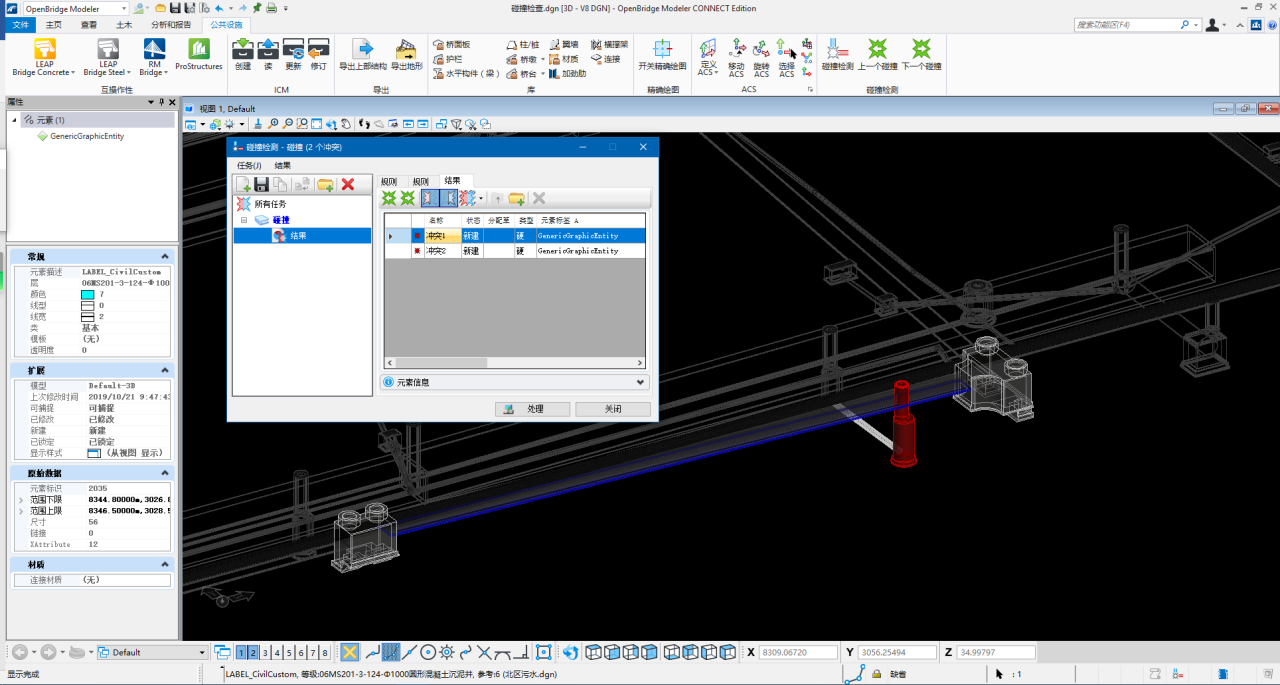The image size is (1280, 685).
Task: Open the LEAP Bridge Concrete tool
Action: 43,58
